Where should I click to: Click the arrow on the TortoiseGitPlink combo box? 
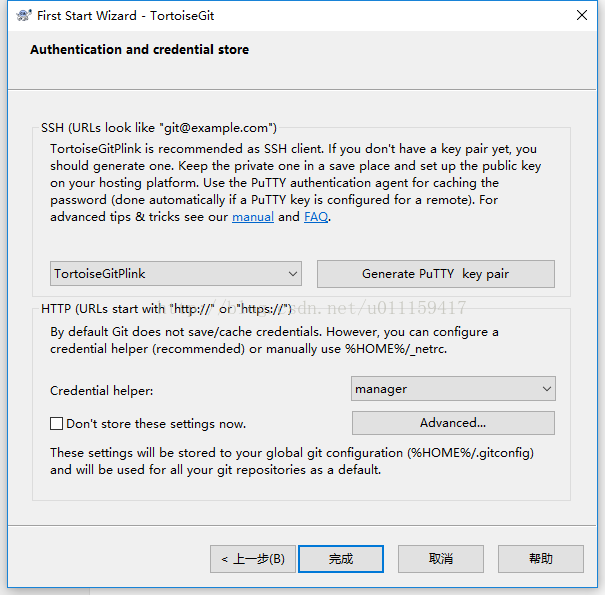coord(292,273)
